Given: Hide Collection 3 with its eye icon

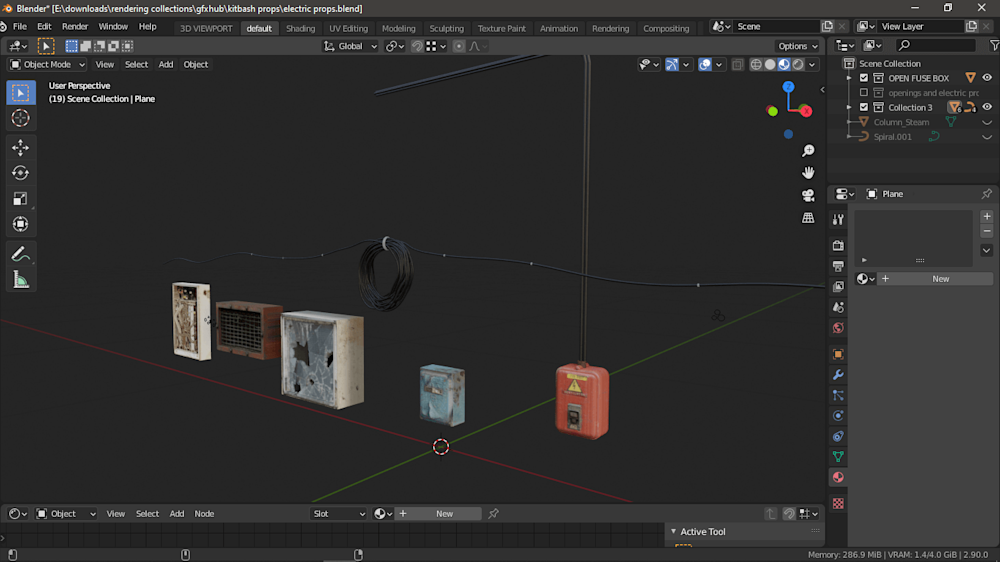Looking at the screenshot, I should [x=987, y=107].
